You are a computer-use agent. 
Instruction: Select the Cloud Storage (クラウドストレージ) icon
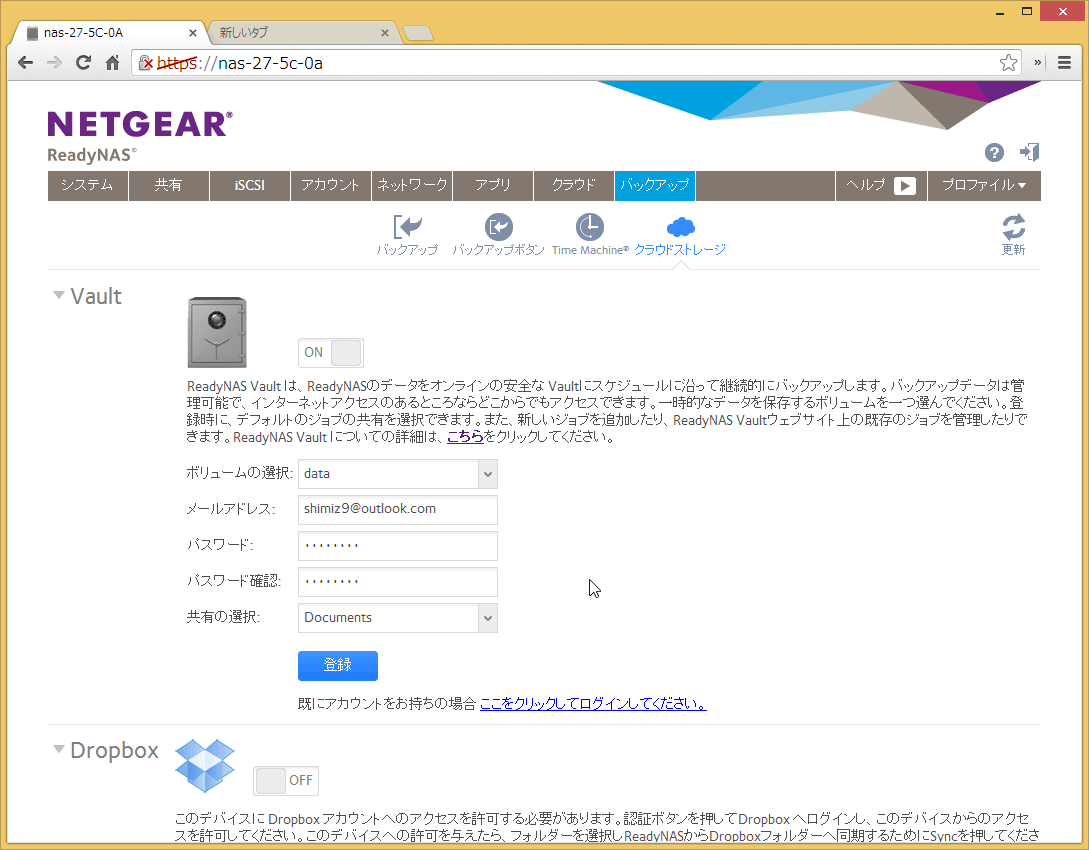tap(680, 228)
